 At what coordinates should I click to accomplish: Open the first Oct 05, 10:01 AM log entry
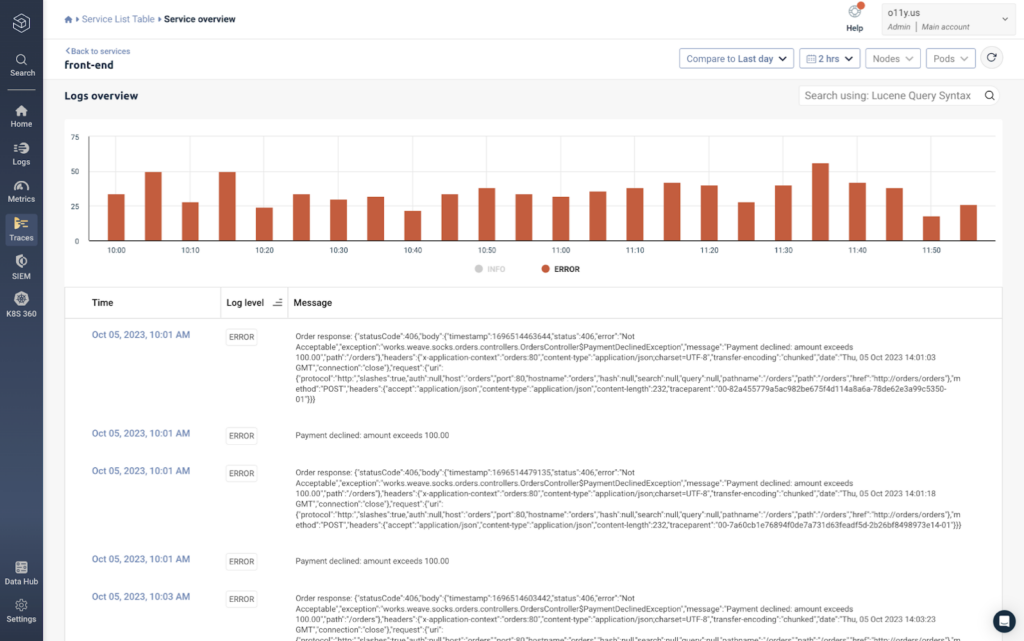click(x=140, y=335)
